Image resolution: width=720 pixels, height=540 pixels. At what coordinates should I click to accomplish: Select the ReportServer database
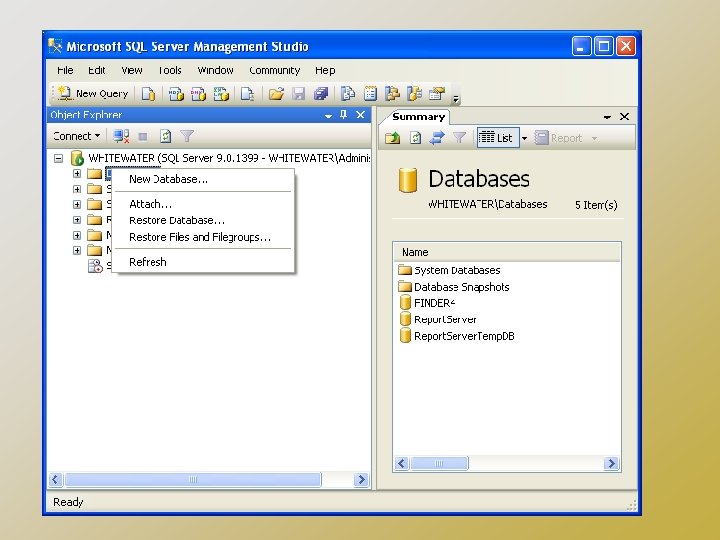pyautogui.click(x=438, y=320)
